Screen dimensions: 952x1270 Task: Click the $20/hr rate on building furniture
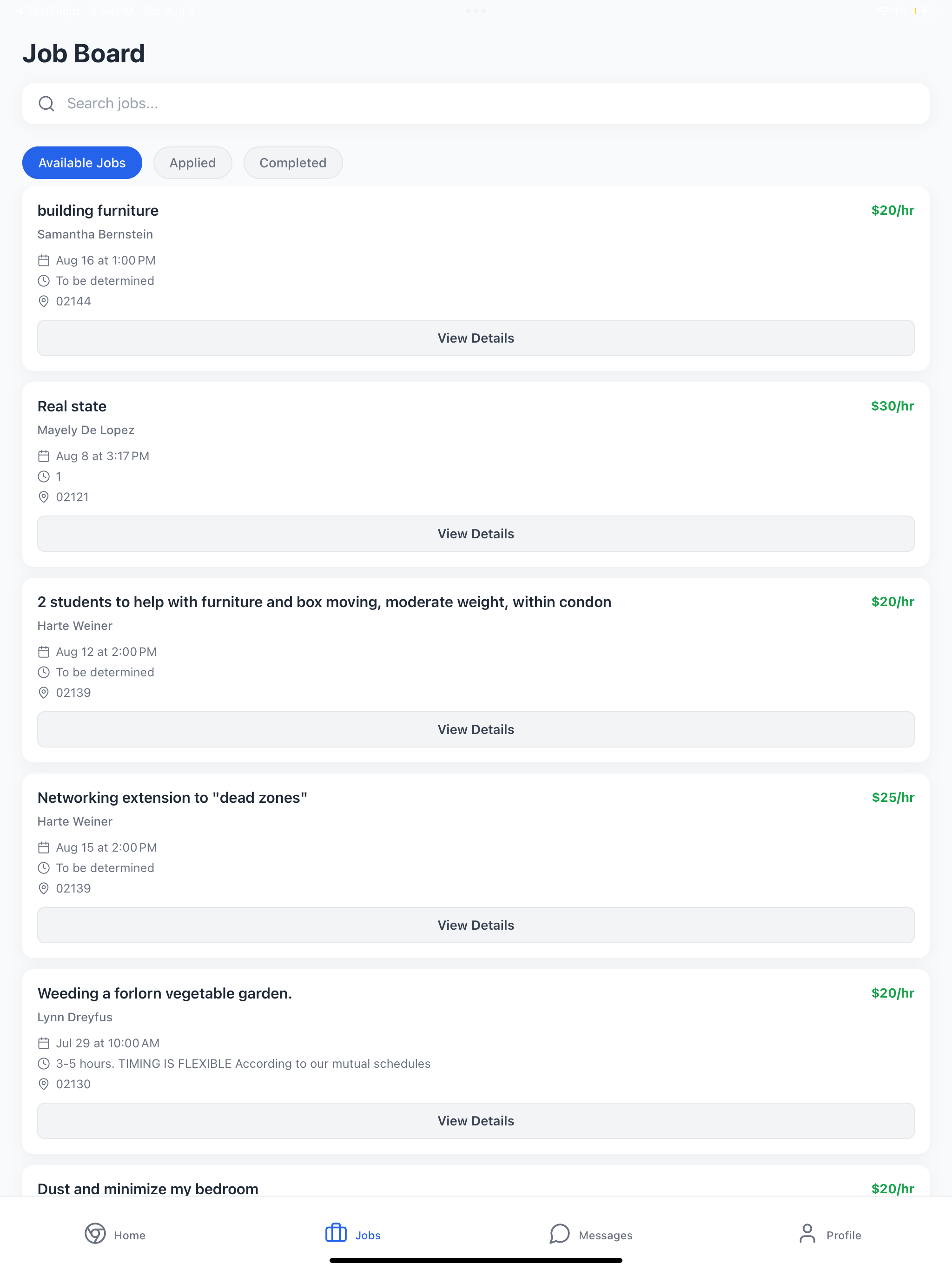point(892,210)
